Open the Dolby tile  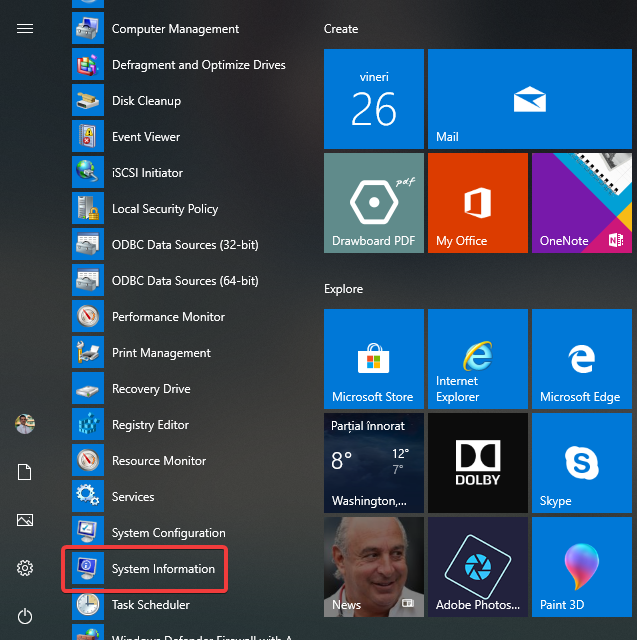point(478,463)
